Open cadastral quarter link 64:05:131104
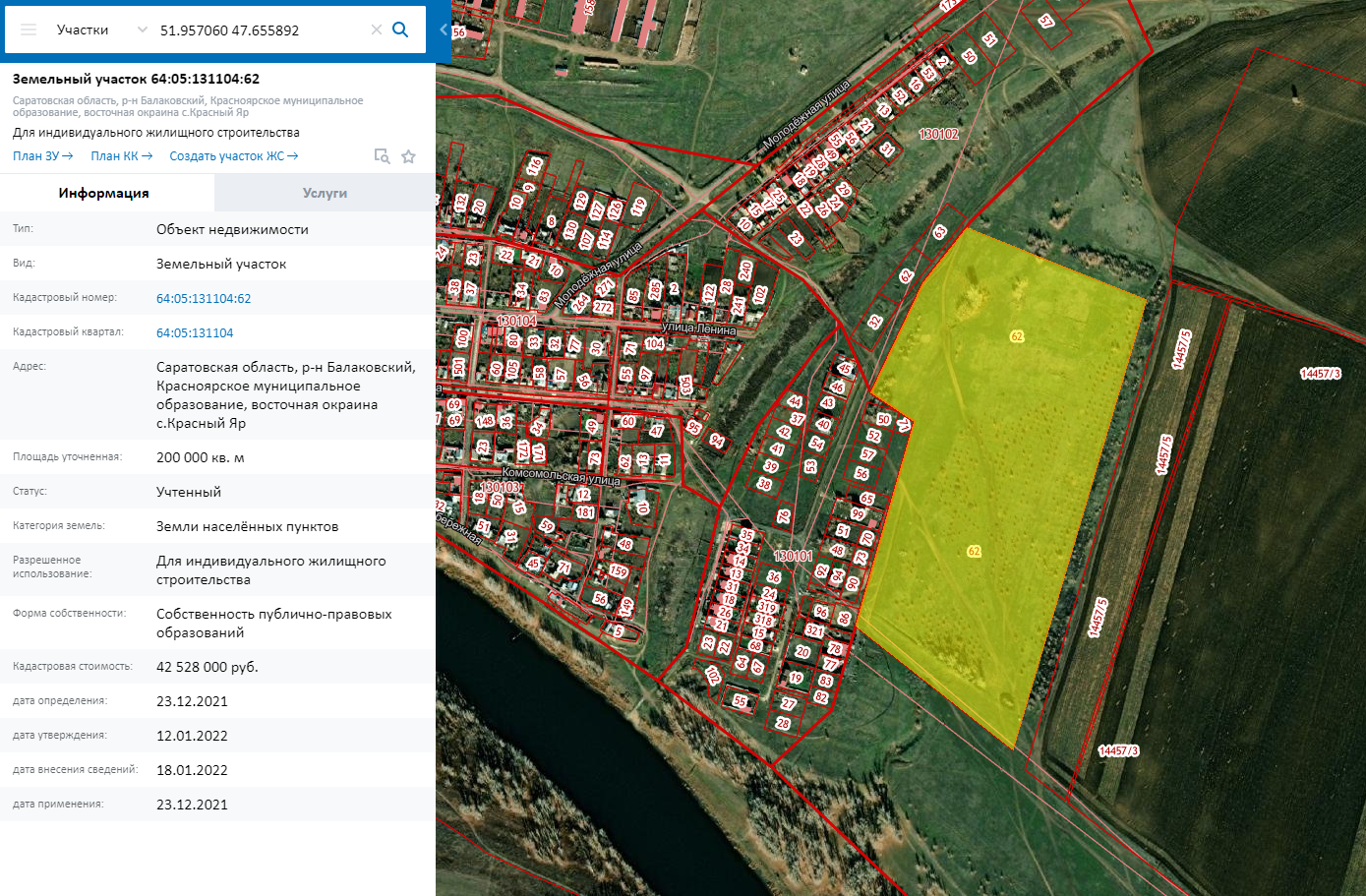Screen dimensions: 1366x896 pyautogui.click(x=195, y=332)
